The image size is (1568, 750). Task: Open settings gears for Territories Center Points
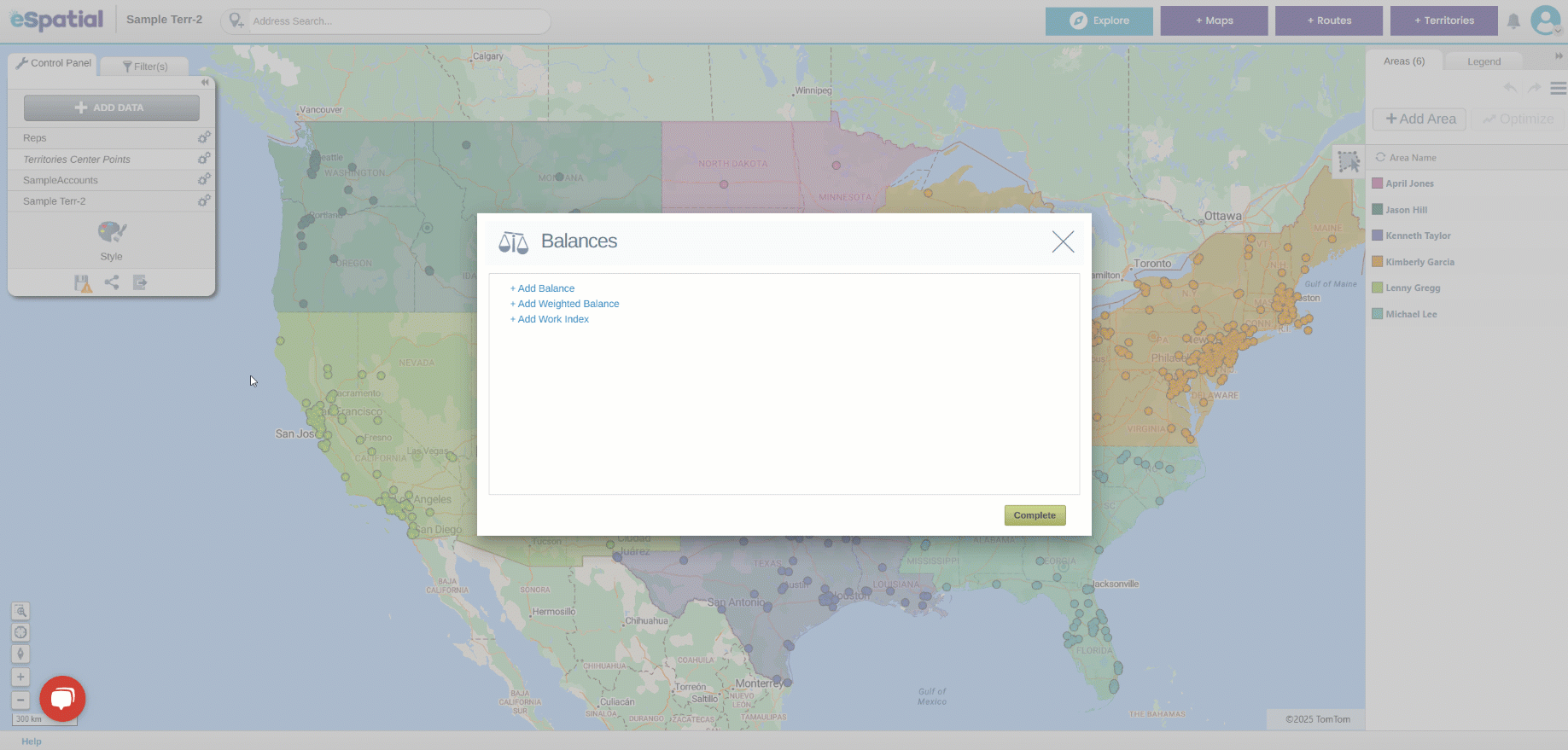204,159
